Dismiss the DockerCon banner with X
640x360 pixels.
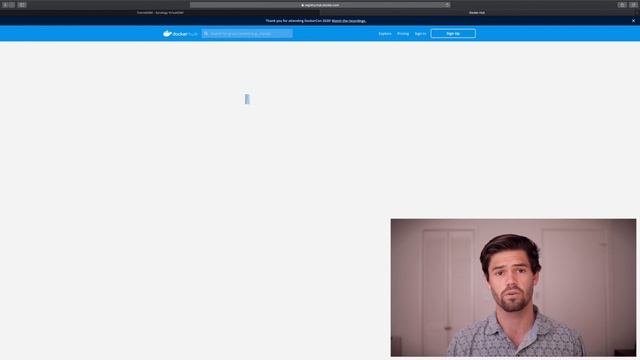633,21
